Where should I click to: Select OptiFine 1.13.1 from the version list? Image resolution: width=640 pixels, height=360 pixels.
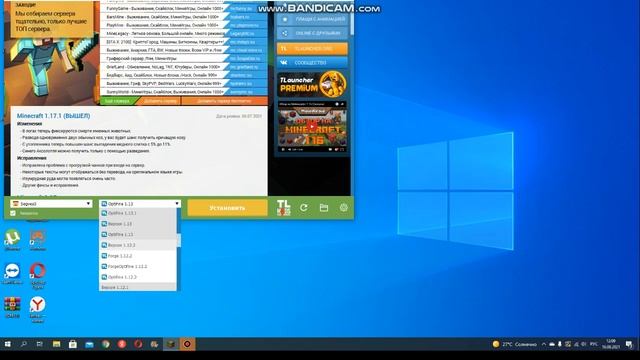point(138,213)
